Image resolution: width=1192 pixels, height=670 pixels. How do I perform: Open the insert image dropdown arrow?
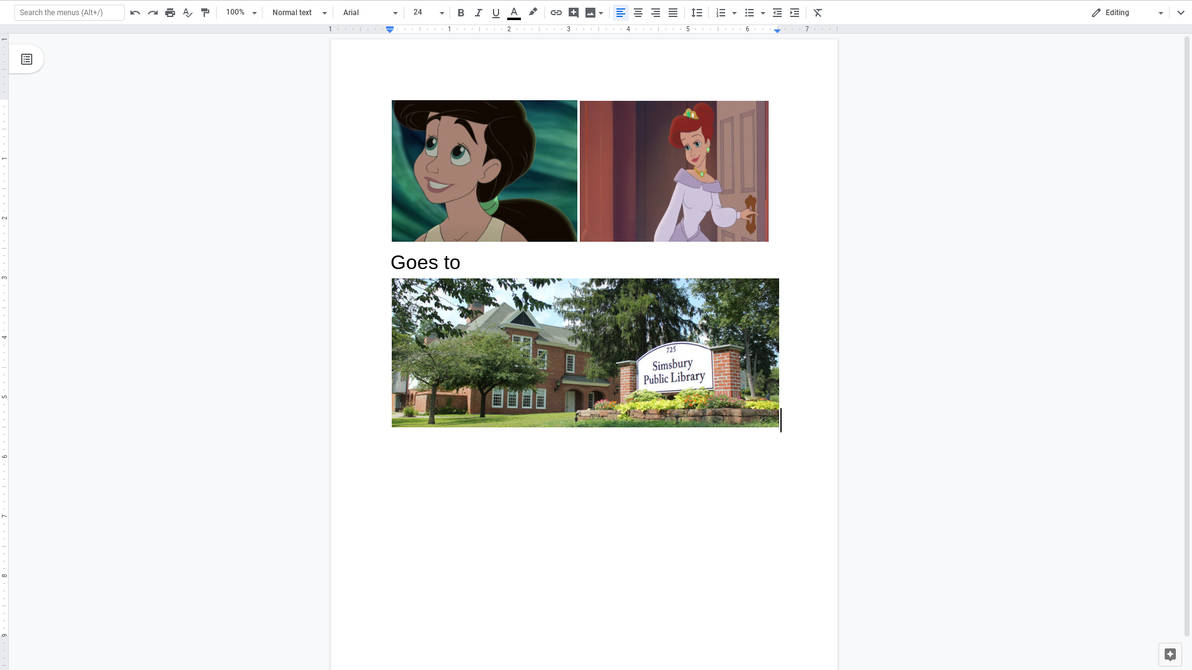[601, 13]
